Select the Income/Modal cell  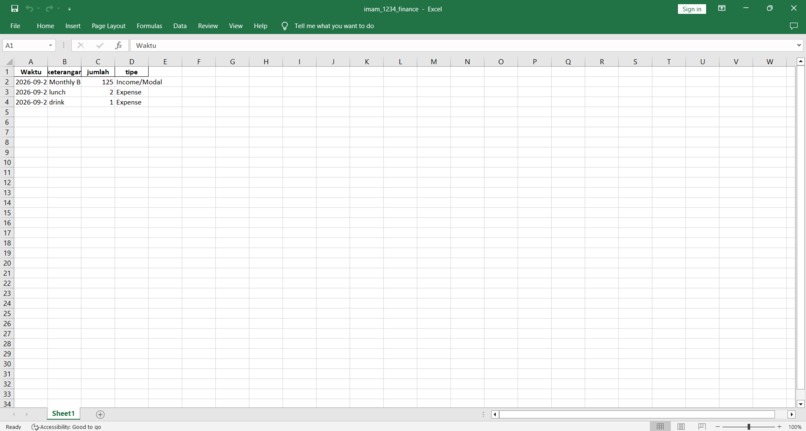[x=132, y=82]
